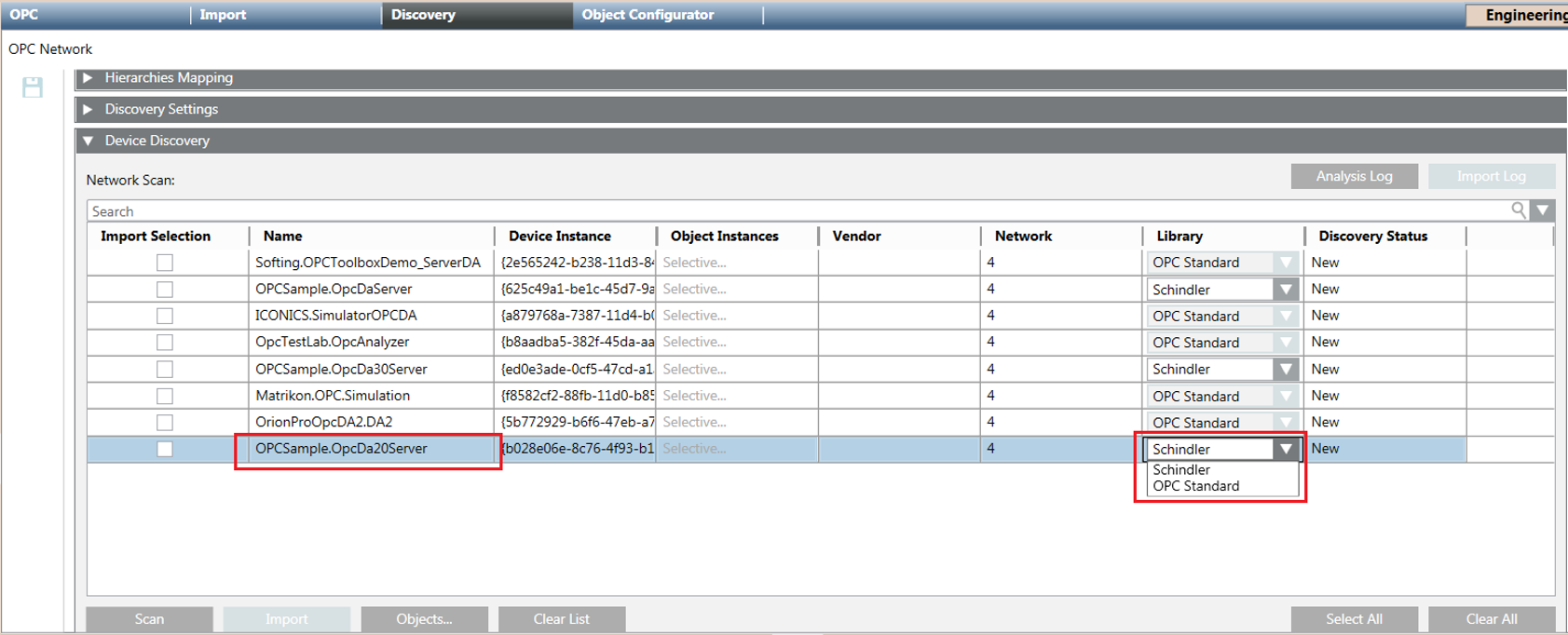Click the Scan button
Screen dimensions: 1568x635
click(149, 619)
